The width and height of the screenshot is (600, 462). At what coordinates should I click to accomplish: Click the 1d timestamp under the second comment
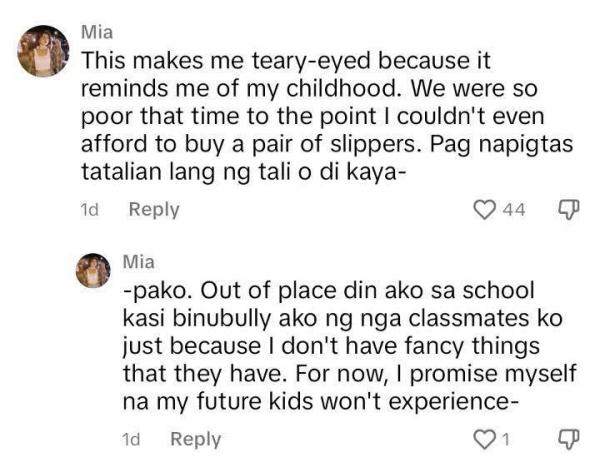[x=131, y=438]
